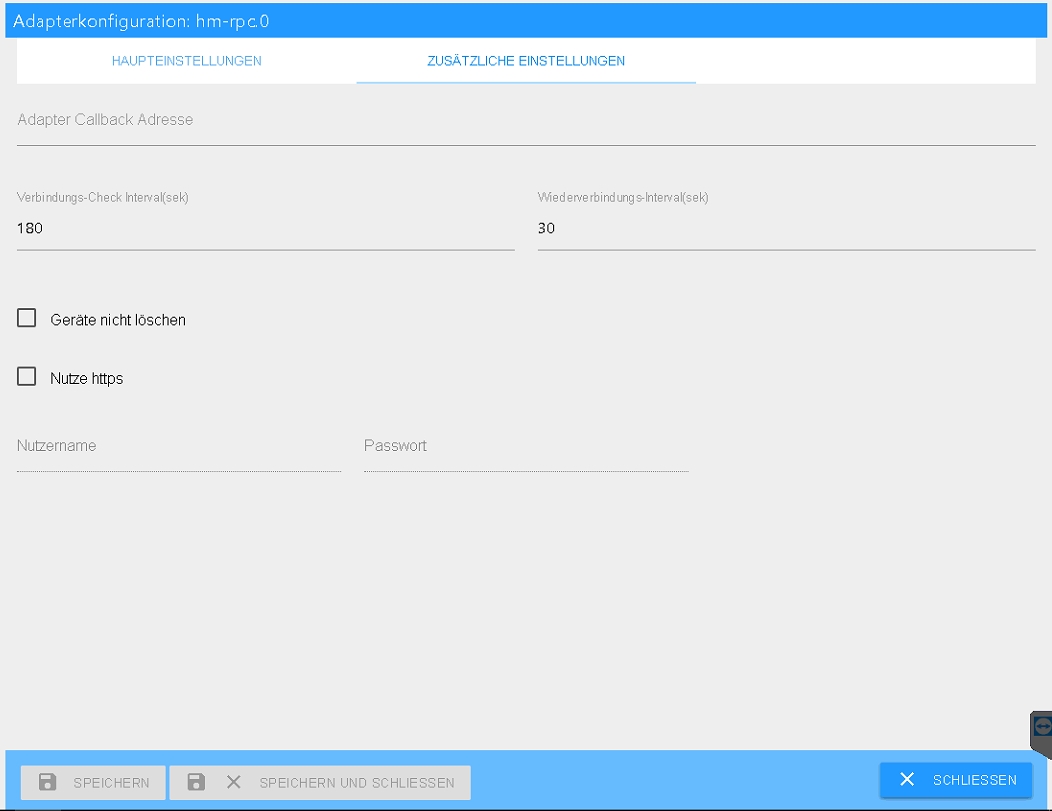Select the Zusätzliche Einstellungen tab
The height and width of the screenshot is (811, 1052).
[526, 61]
